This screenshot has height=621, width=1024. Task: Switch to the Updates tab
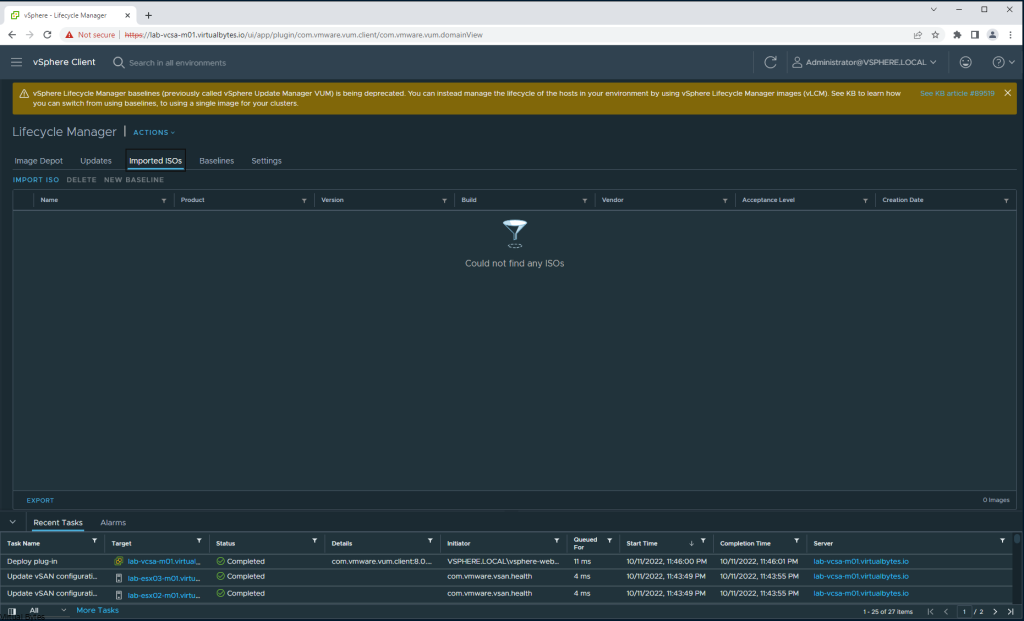tap(96, 161)
